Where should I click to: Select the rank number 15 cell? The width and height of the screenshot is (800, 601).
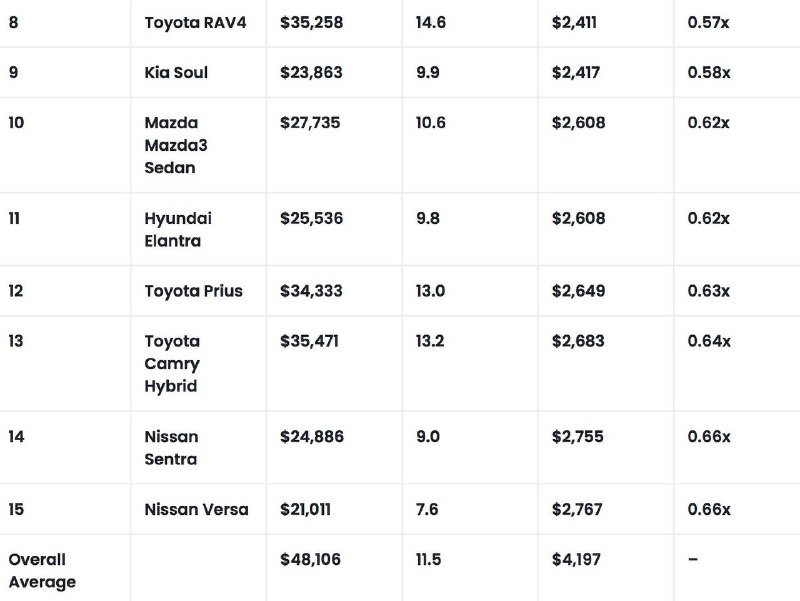click(15, 509)
